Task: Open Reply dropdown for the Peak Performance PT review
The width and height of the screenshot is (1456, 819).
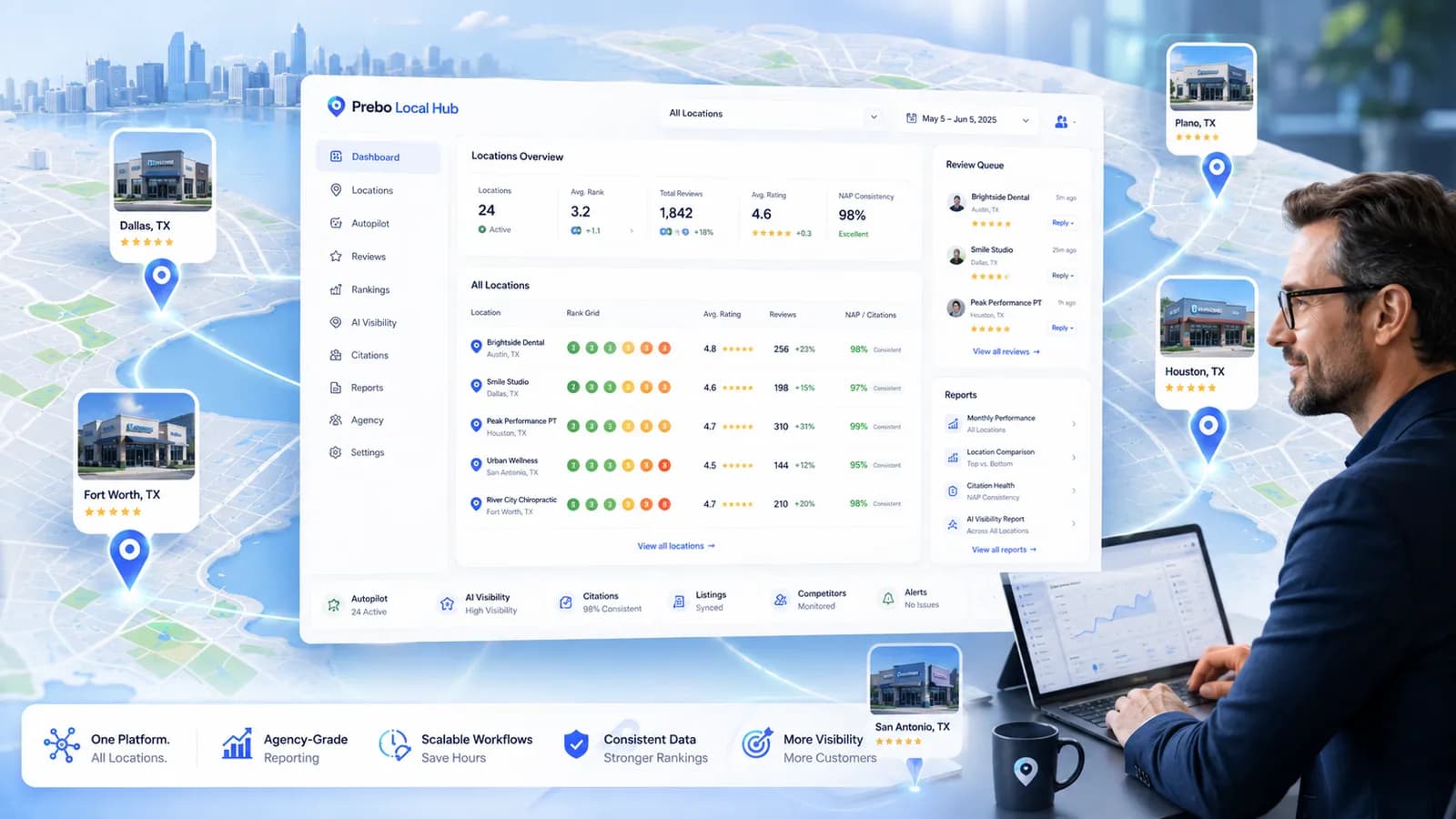Action: (x=1063, y=328)
